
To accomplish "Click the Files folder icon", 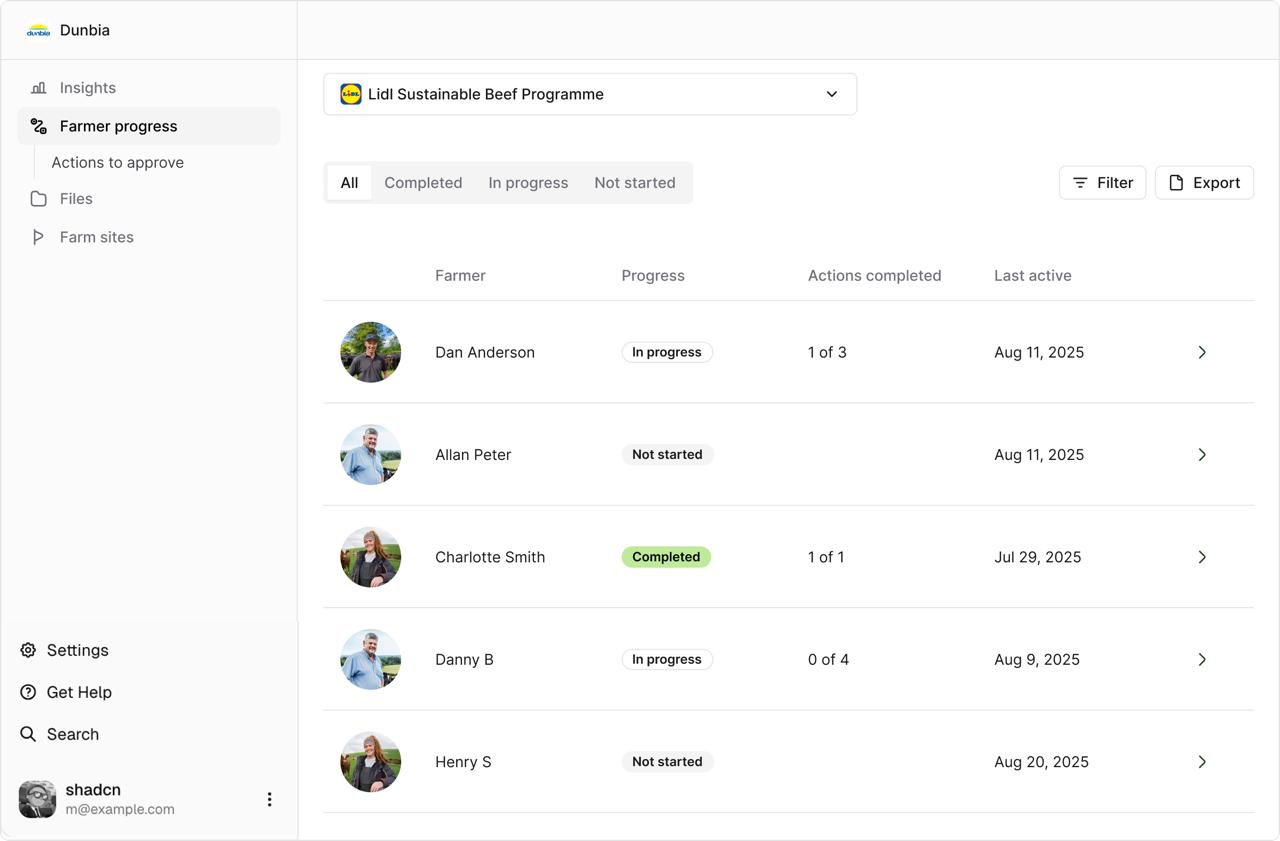I will point(38,198).
